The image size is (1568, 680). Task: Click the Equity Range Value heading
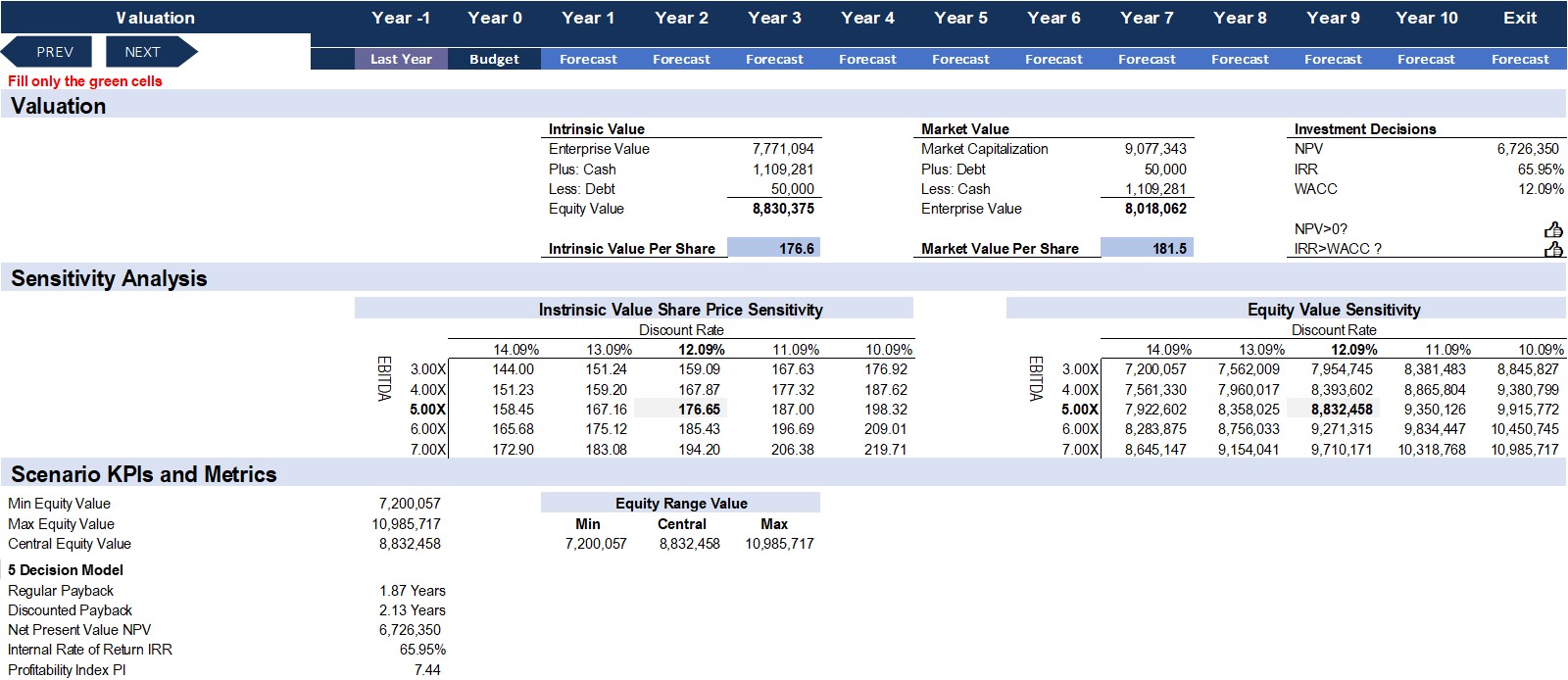tap(681, 504)
